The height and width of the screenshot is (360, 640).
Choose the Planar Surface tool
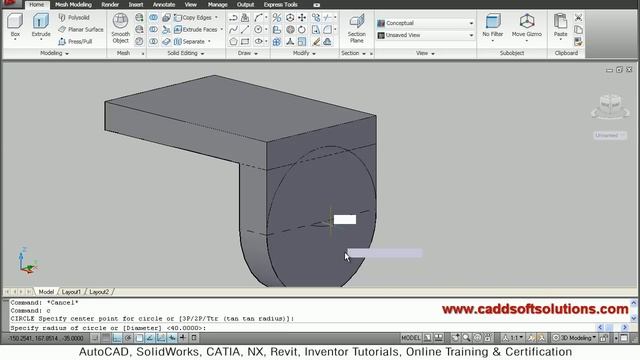81,29
